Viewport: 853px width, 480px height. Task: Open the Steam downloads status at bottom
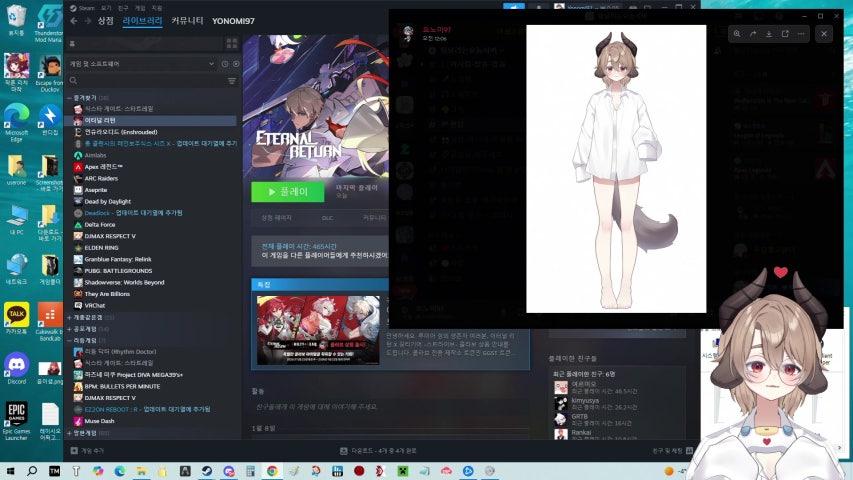pyautogui.click(x=378, y=451)
